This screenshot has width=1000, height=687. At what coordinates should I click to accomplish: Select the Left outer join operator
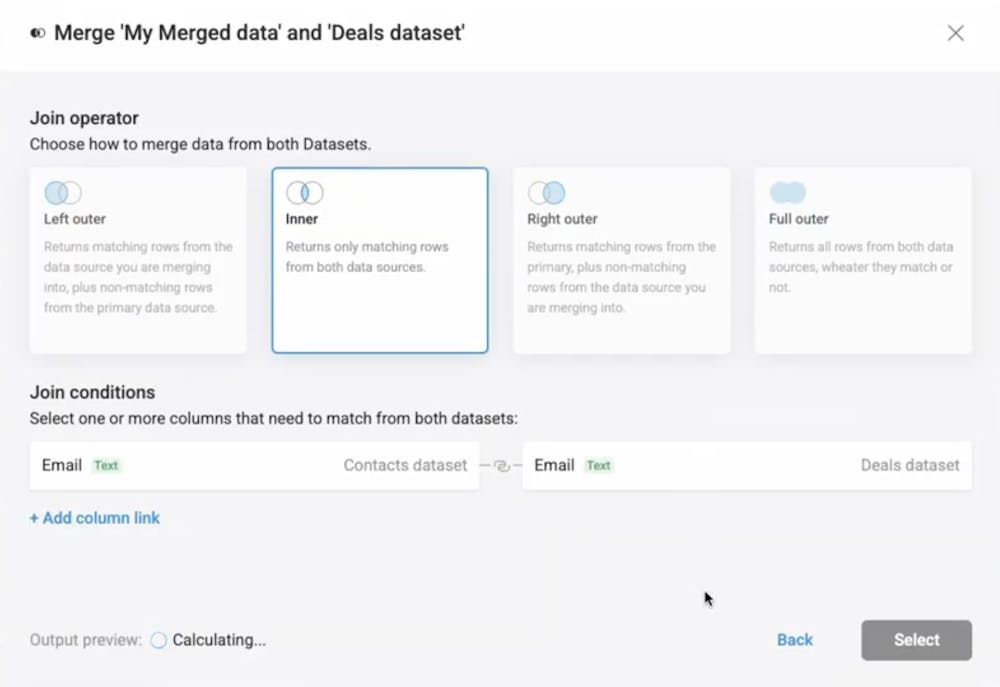click(x=138, y=258)
